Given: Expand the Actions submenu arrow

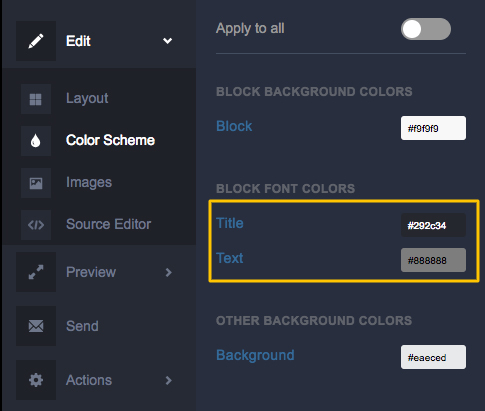Looking at the screenshot, I should [x=169, y=380].
